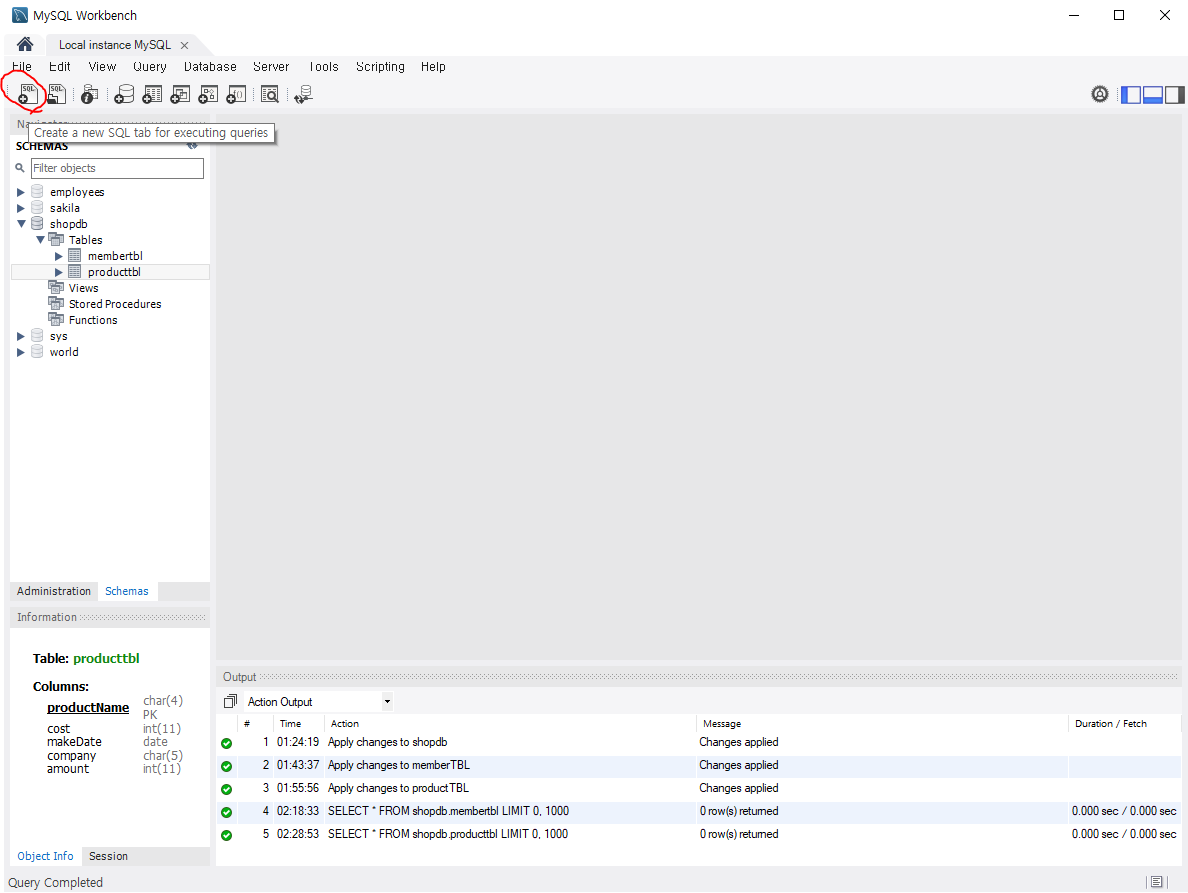Open Workbench preferences gear icon
Viewport: 1188px width, 893px height.
coord(1100,94)
